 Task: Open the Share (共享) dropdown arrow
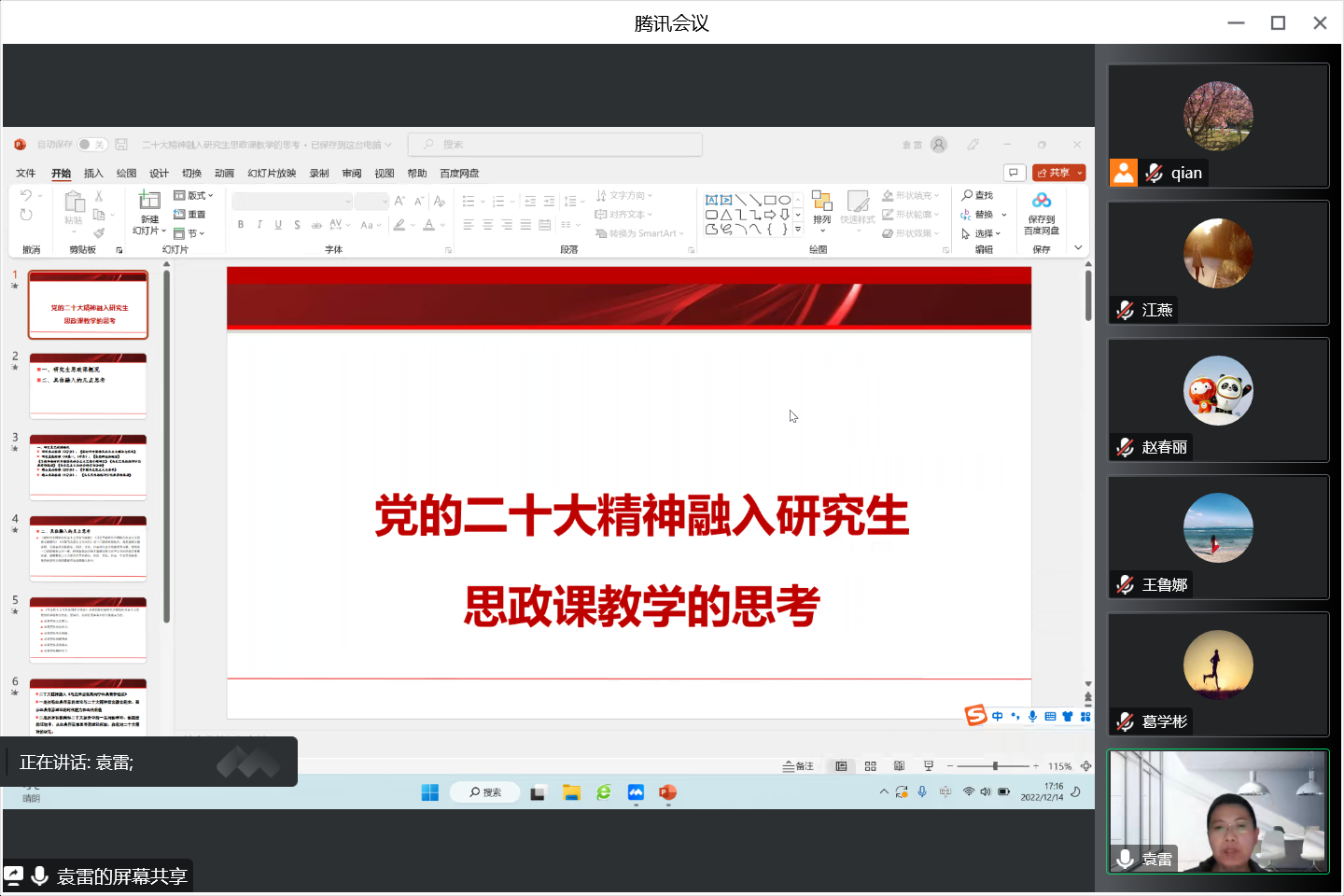(1080, 173)
